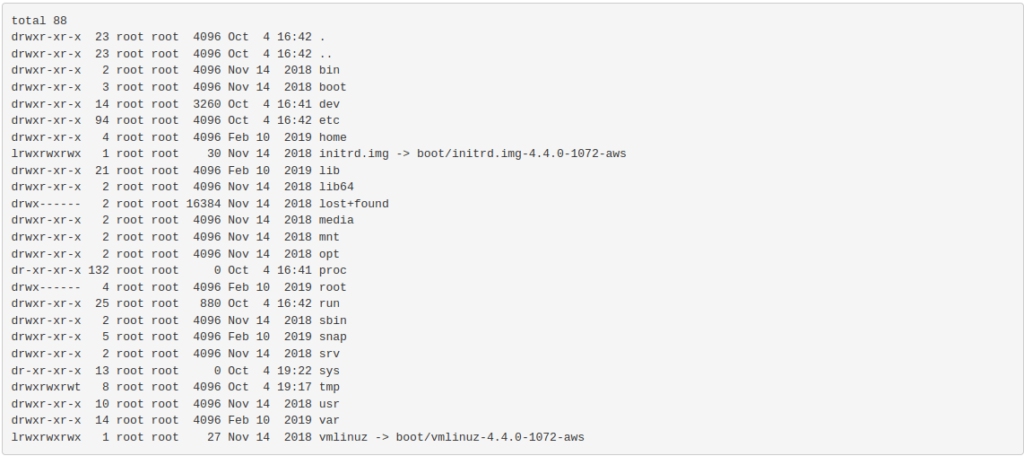
Task: Select the home directory entry
Action: [x=332, y=138]
